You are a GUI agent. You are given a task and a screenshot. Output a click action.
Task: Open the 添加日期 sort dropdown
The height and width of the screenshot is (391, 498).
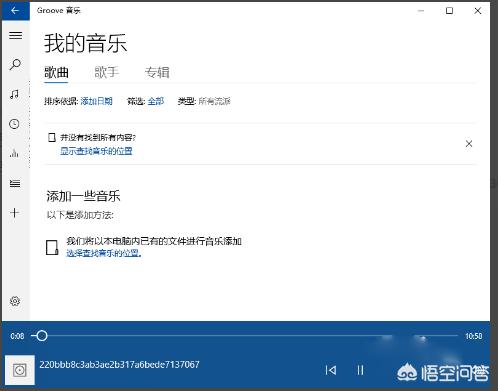click(96, 101)
